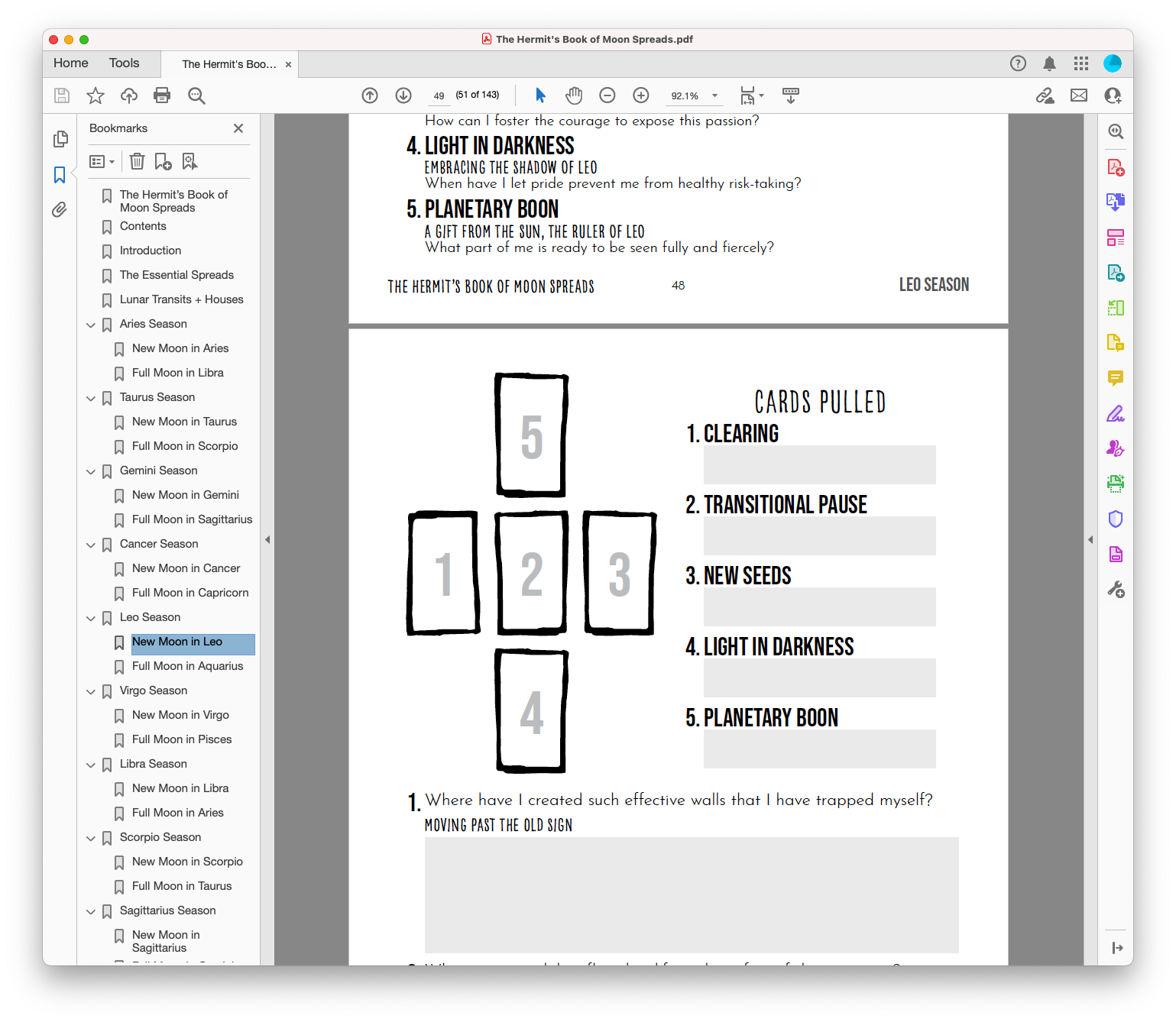The image size is (1176, 1022).
Task: Switch to the Page Thumbnails panel
Action: pos(60,139)
